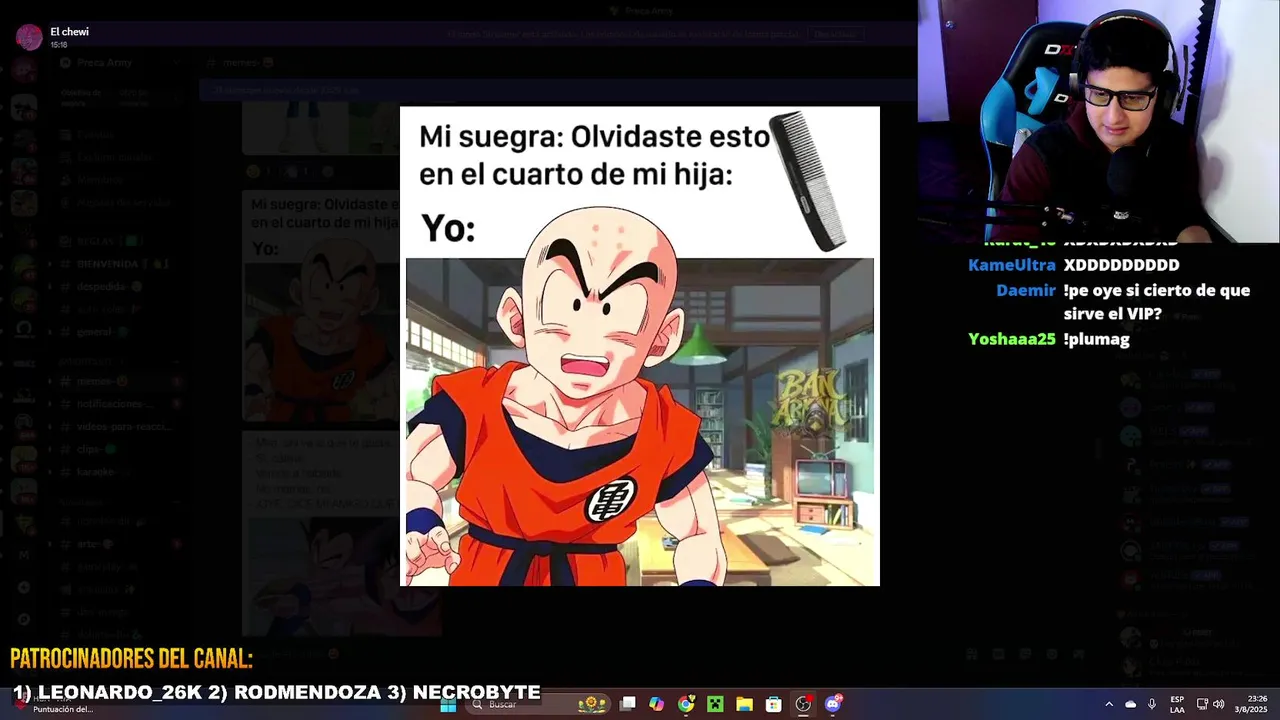1280x720 pixels.
Task: Open OneDrive cloud tray icon
Action: (x=1130, y=704)
